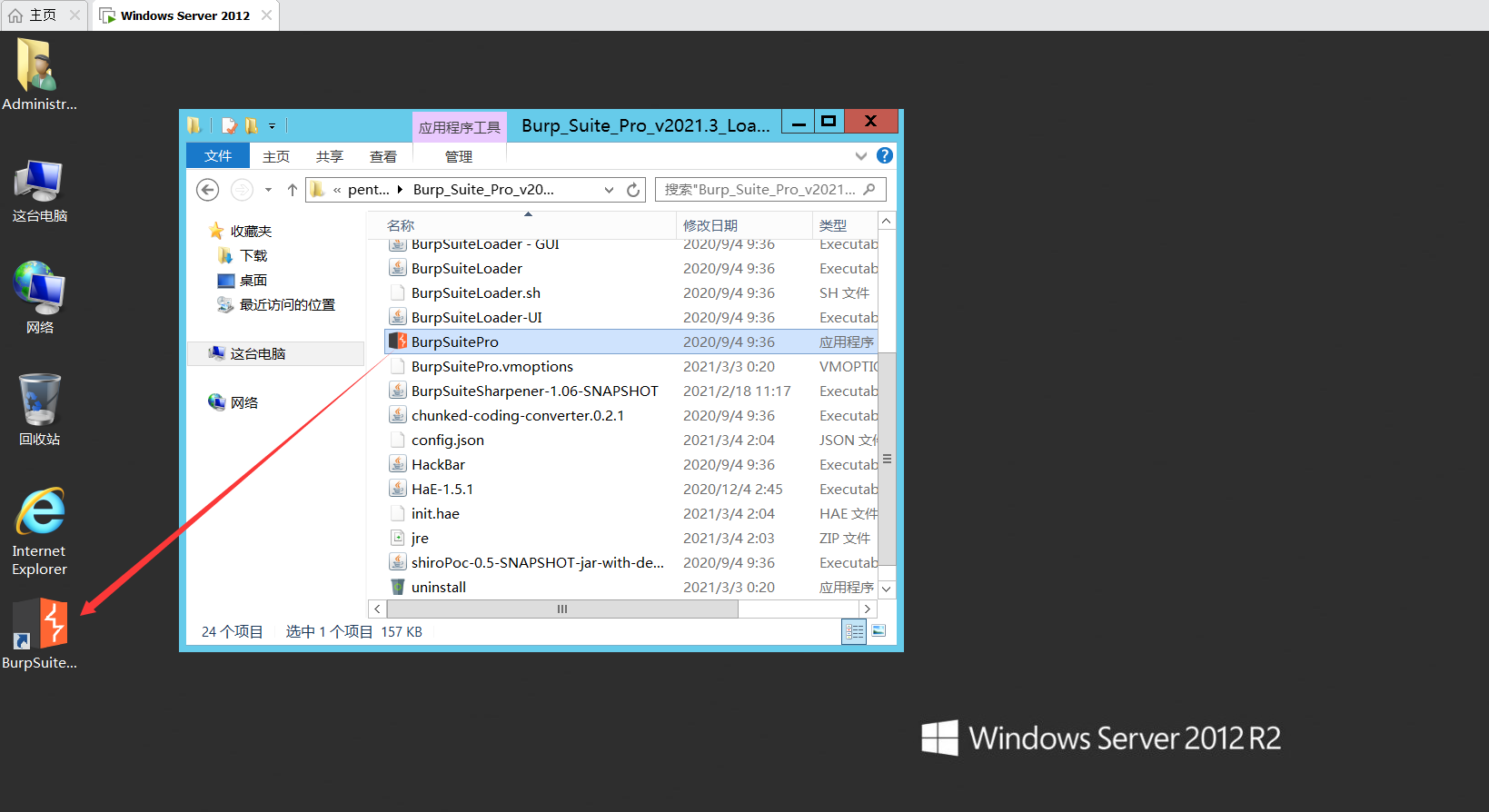Click the breadcrumb overflow chevron before pent...
Viewport: 1489px width, 812px height.
point(337,190)
